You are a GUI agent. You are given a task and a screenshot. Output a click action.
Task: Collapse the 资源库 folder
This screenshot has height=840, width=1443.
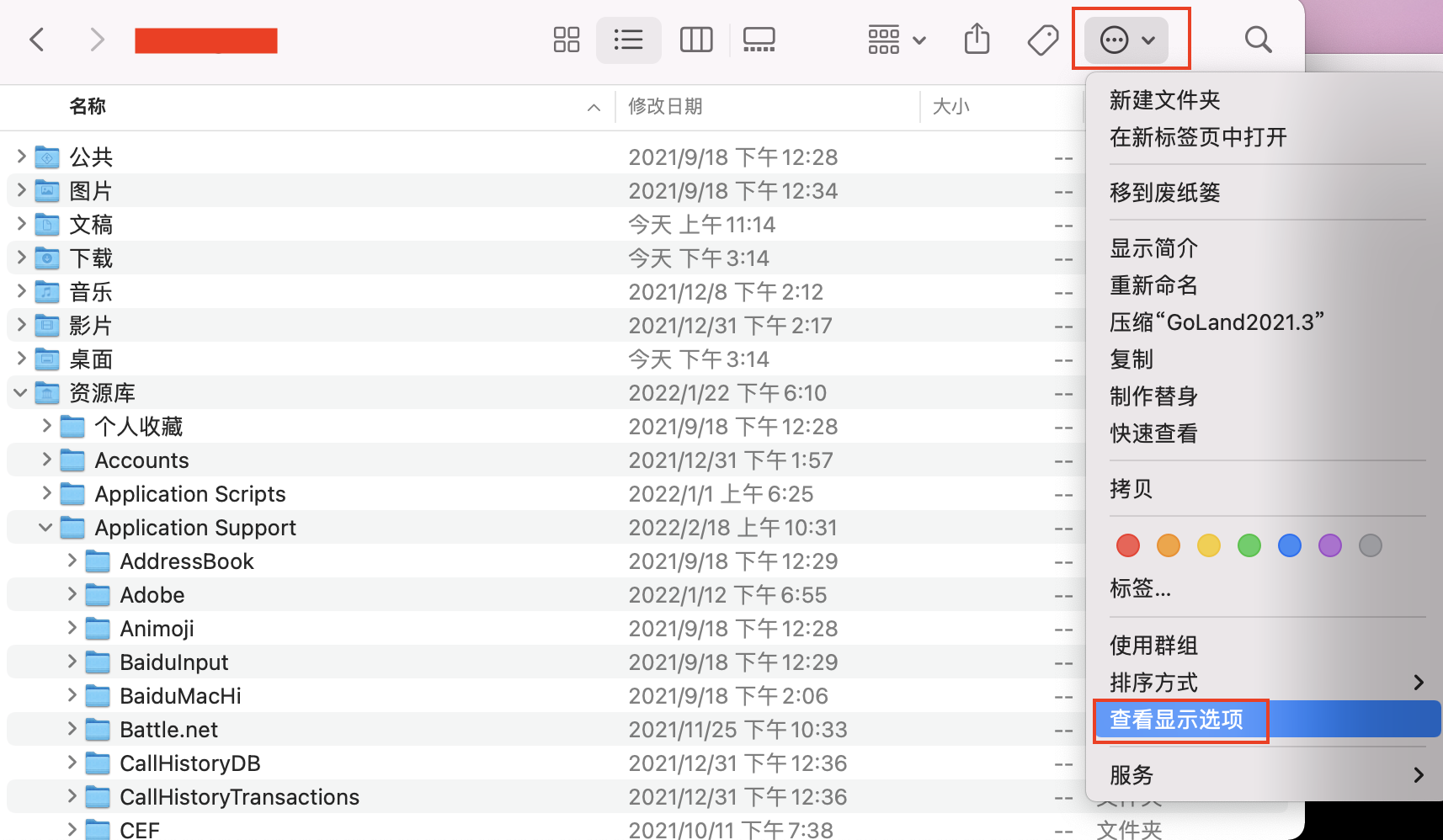[20, 392]
